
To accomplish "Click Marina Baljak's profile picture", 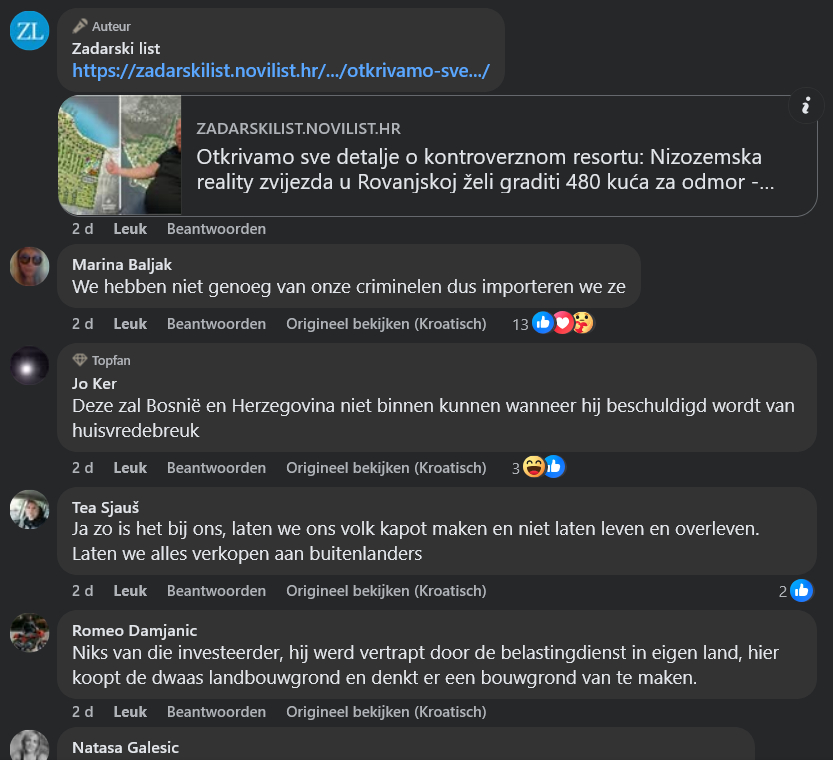I will pyautogui.click(x=29, y=266).
